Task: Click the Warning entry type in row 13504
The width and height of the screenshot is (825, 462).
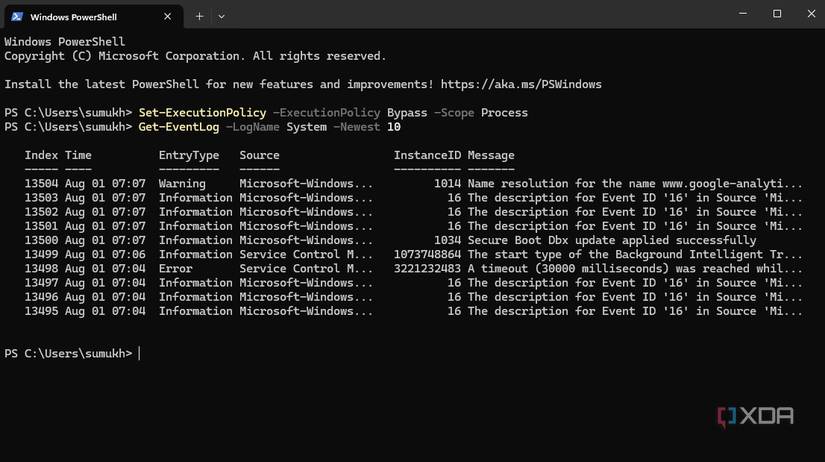Action: coord(182,184)
